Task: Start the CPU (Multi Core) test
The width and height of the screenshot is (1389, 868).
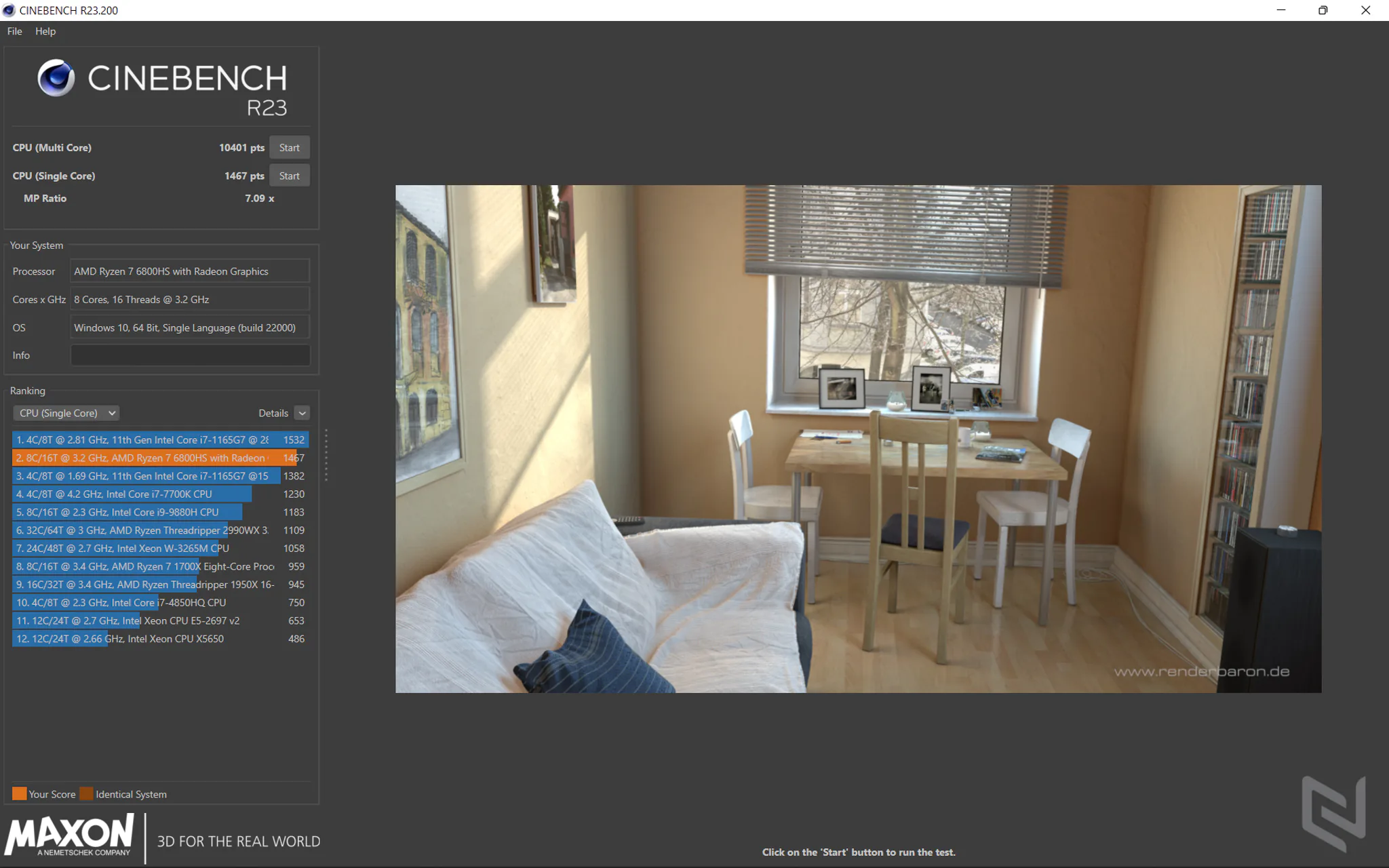Action: 290,148
